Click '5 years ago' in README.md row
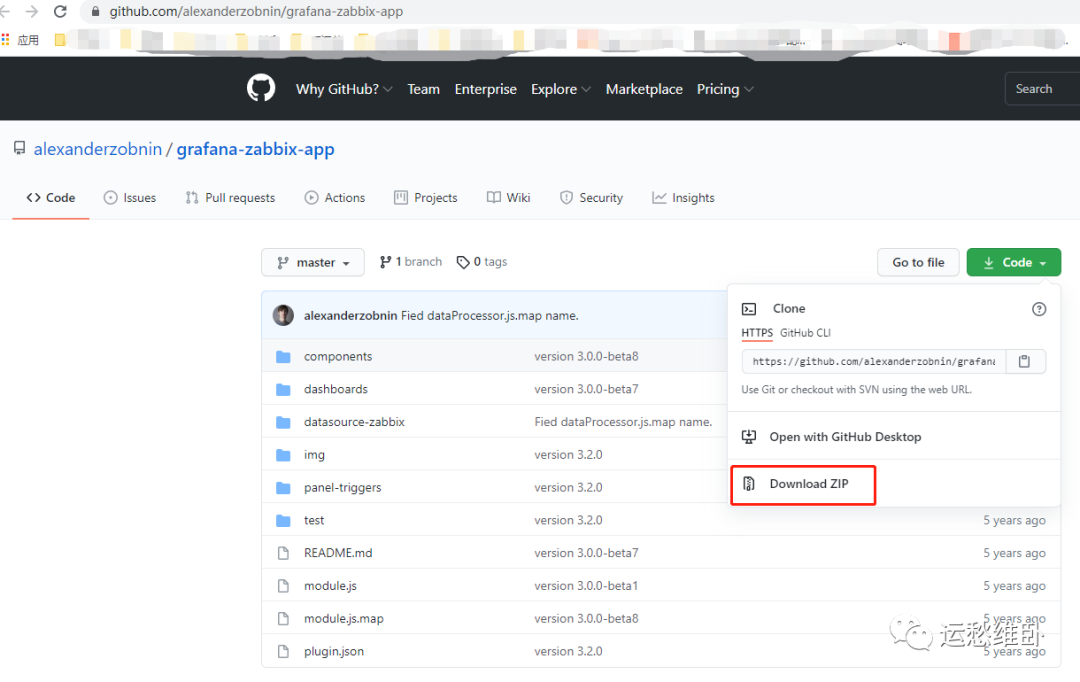The width and height of the screenshot is (1080, 682). [1014, 552]
